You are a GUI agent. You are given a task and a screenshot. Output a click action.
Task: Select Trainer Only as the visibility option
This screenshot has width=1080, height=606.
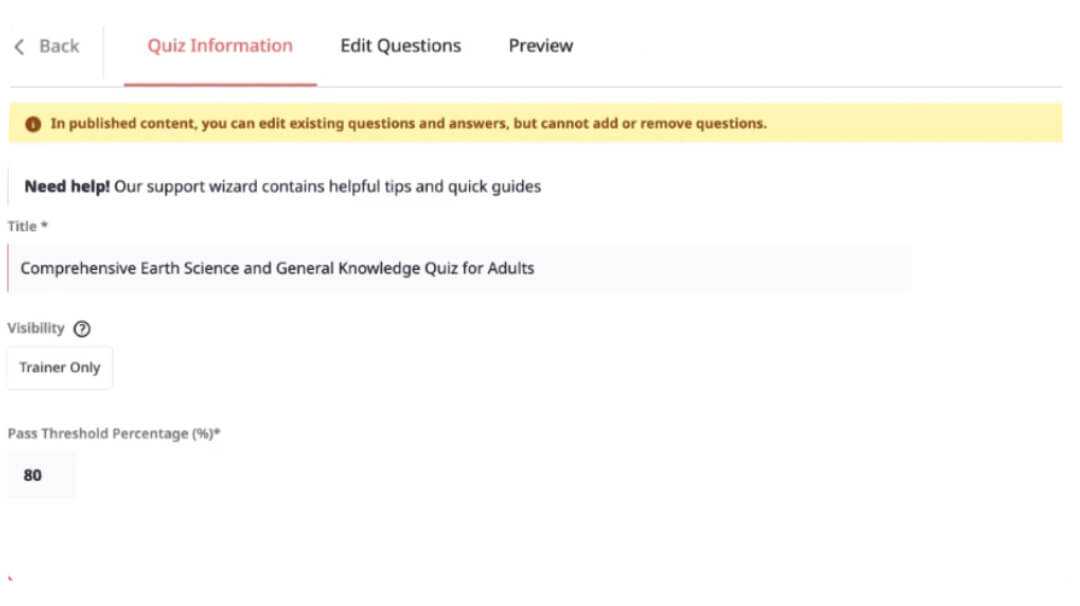pyautogui.click(x=59, y=367)
